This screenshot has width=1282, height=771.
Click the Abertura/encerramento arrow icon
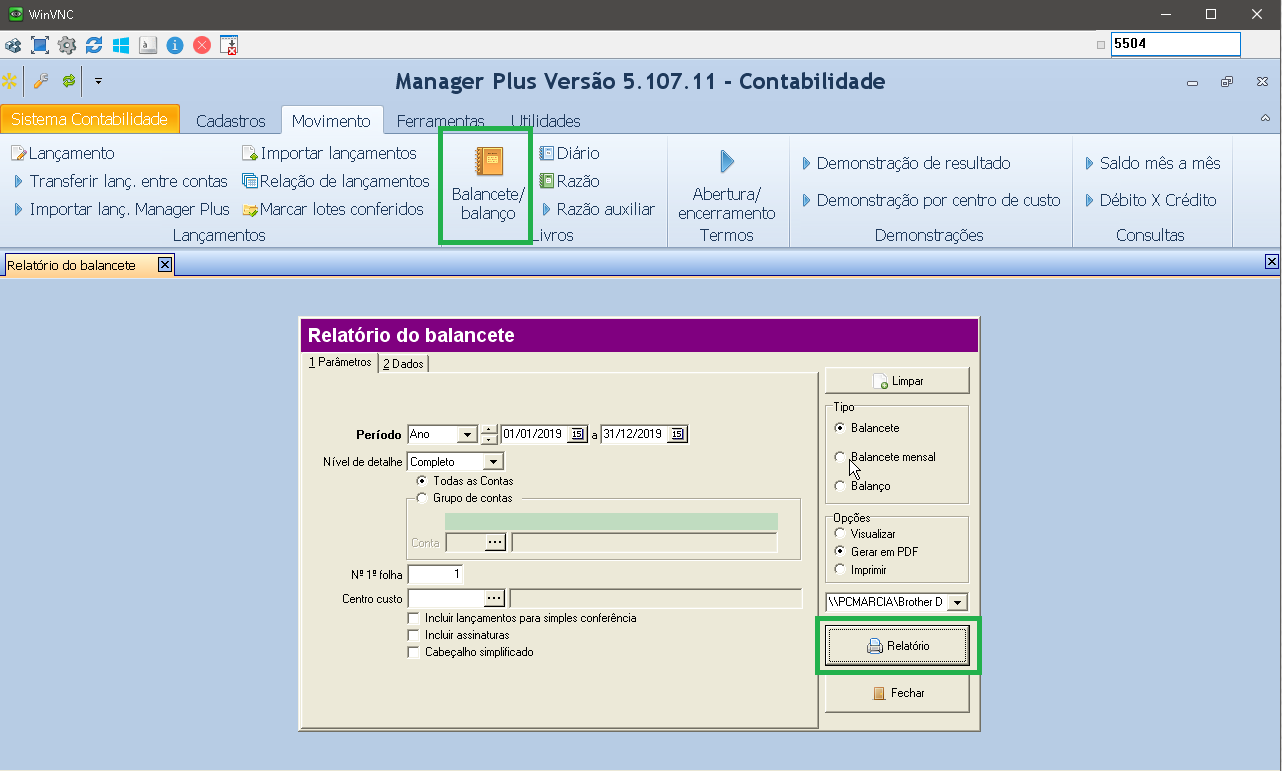(x=727, y=162)
